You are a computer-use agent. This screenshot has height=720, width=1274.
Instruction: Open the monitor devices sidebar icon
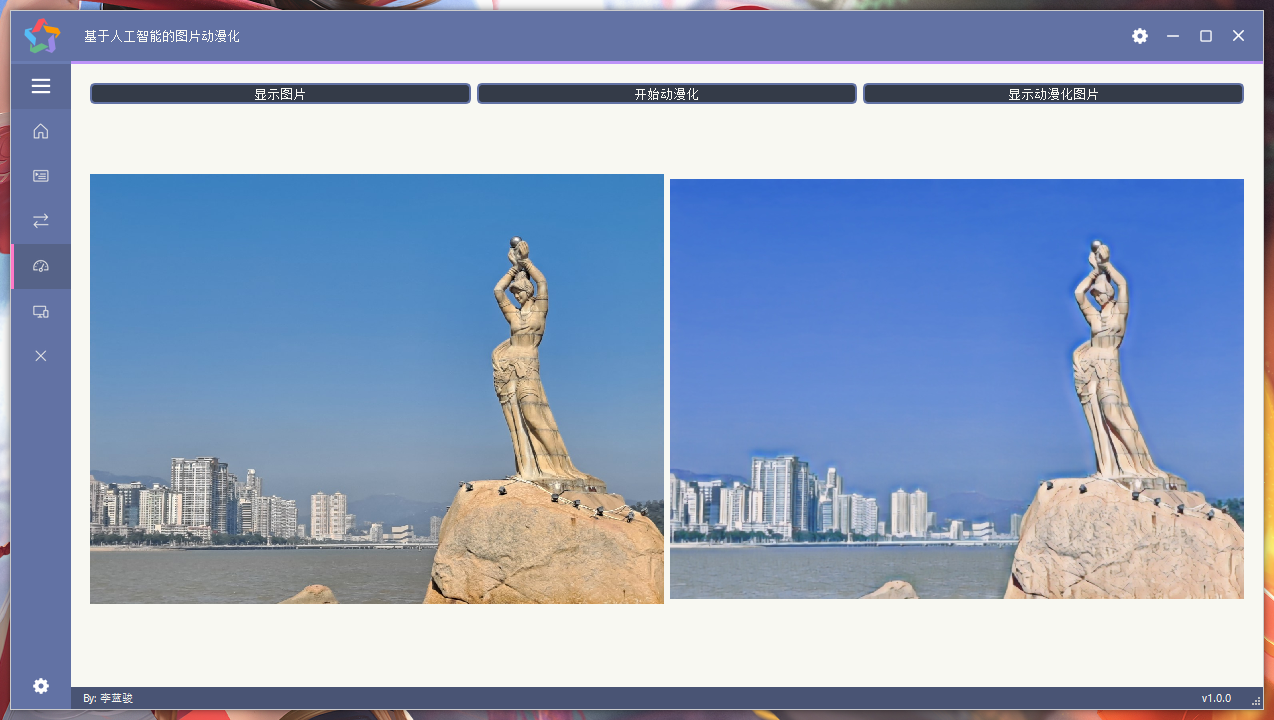[41, 311]
